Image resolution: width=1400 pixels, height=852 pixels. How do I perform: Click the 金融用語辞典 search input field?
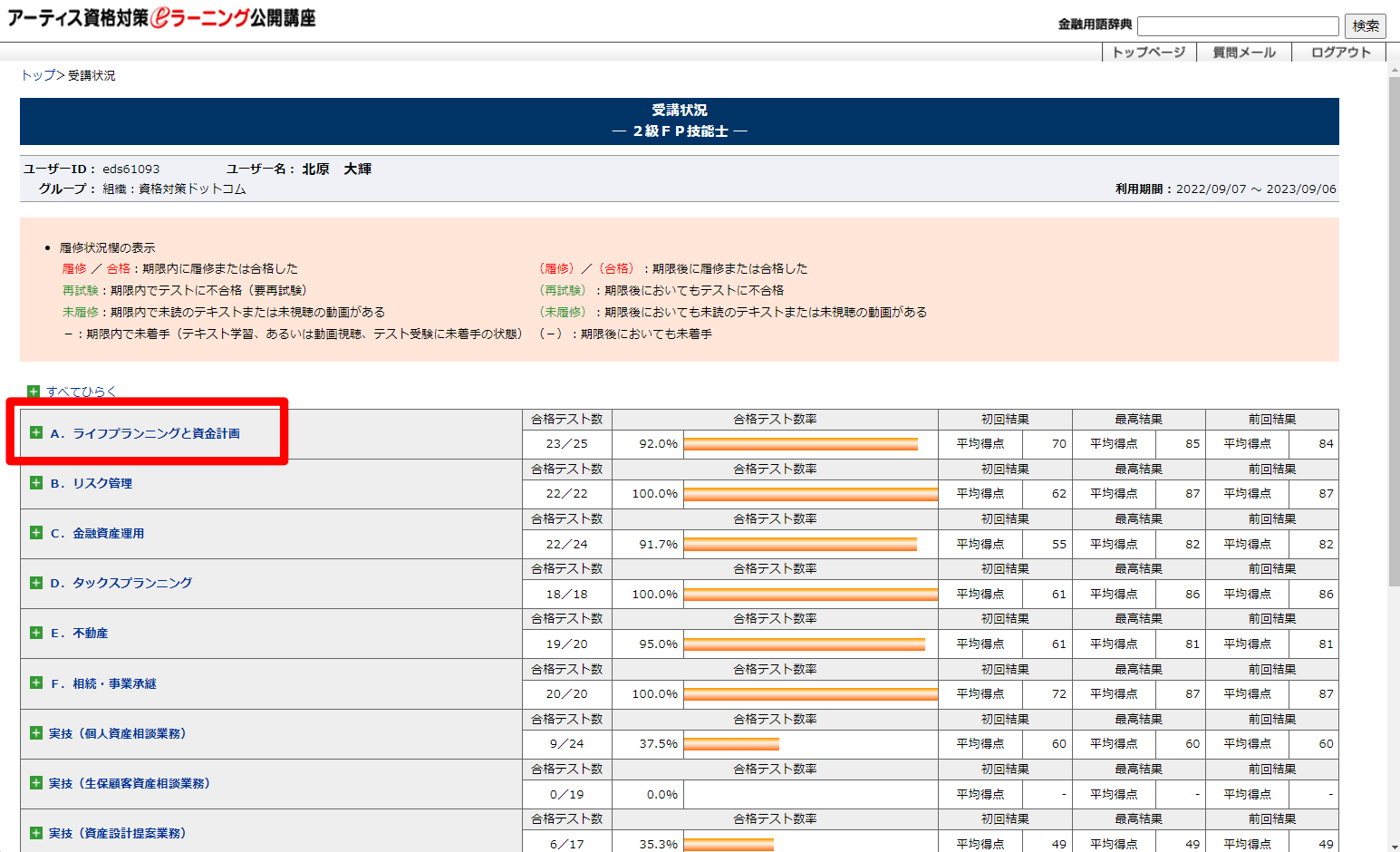[1238, 26]
